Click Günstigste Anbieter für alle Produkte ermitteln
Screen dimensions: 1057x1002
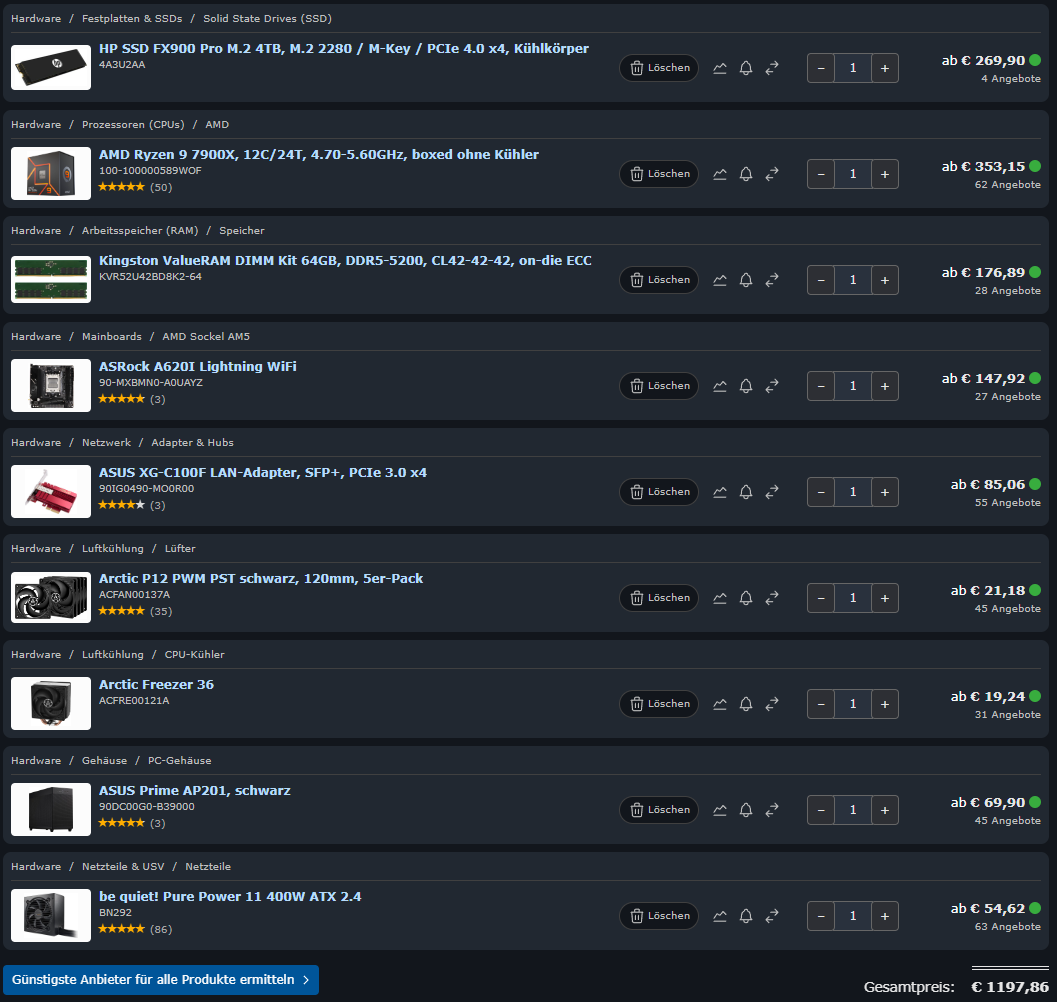pos(160,980)
